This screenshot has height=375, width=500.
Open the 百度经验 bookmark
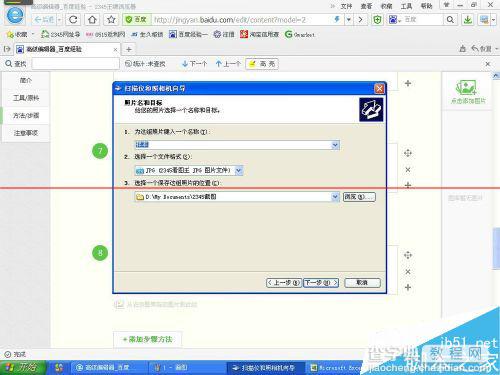[x=188, y=34]
